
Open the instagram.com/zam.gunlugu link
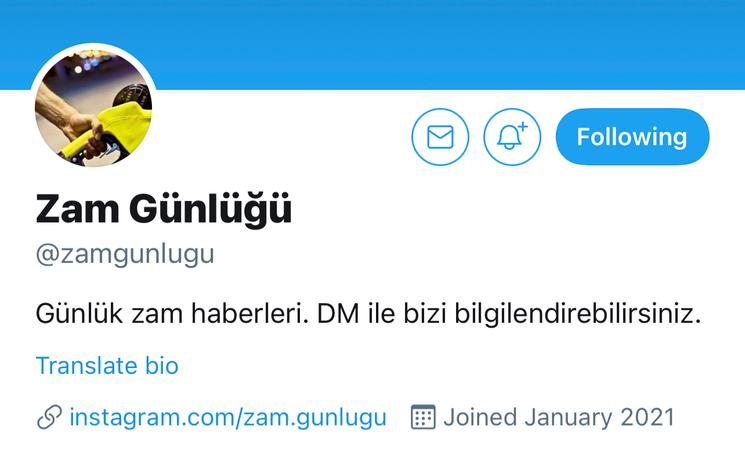[228, 417]
